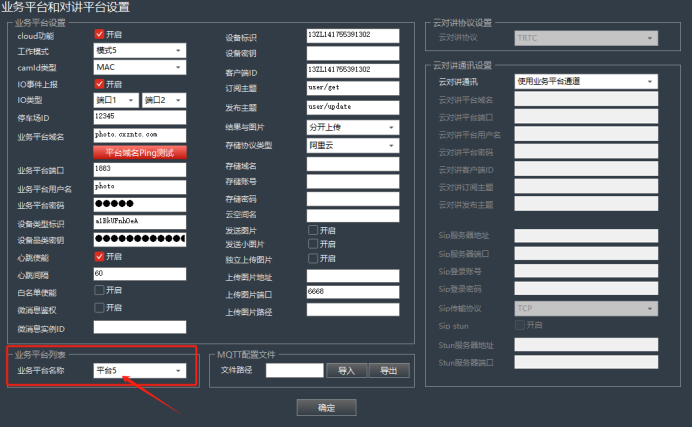
Task: Click the 云对讲客户端ID field
Action: click(586, 169)
